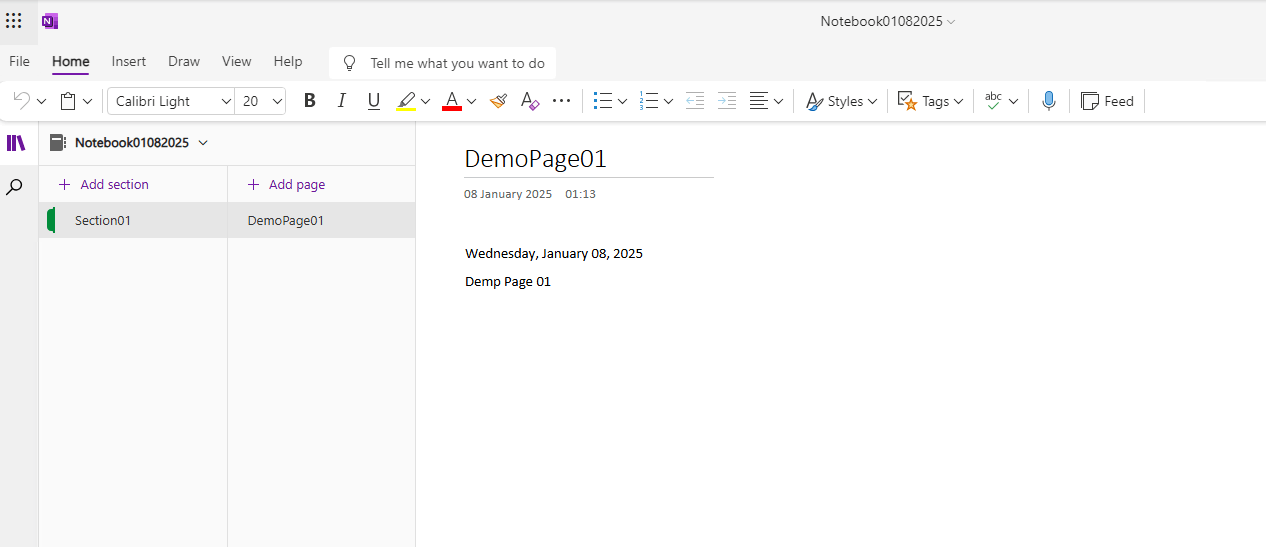Click the Decrease Indent icon
This screenshot has width=1266, height=547.
[695, 101]
